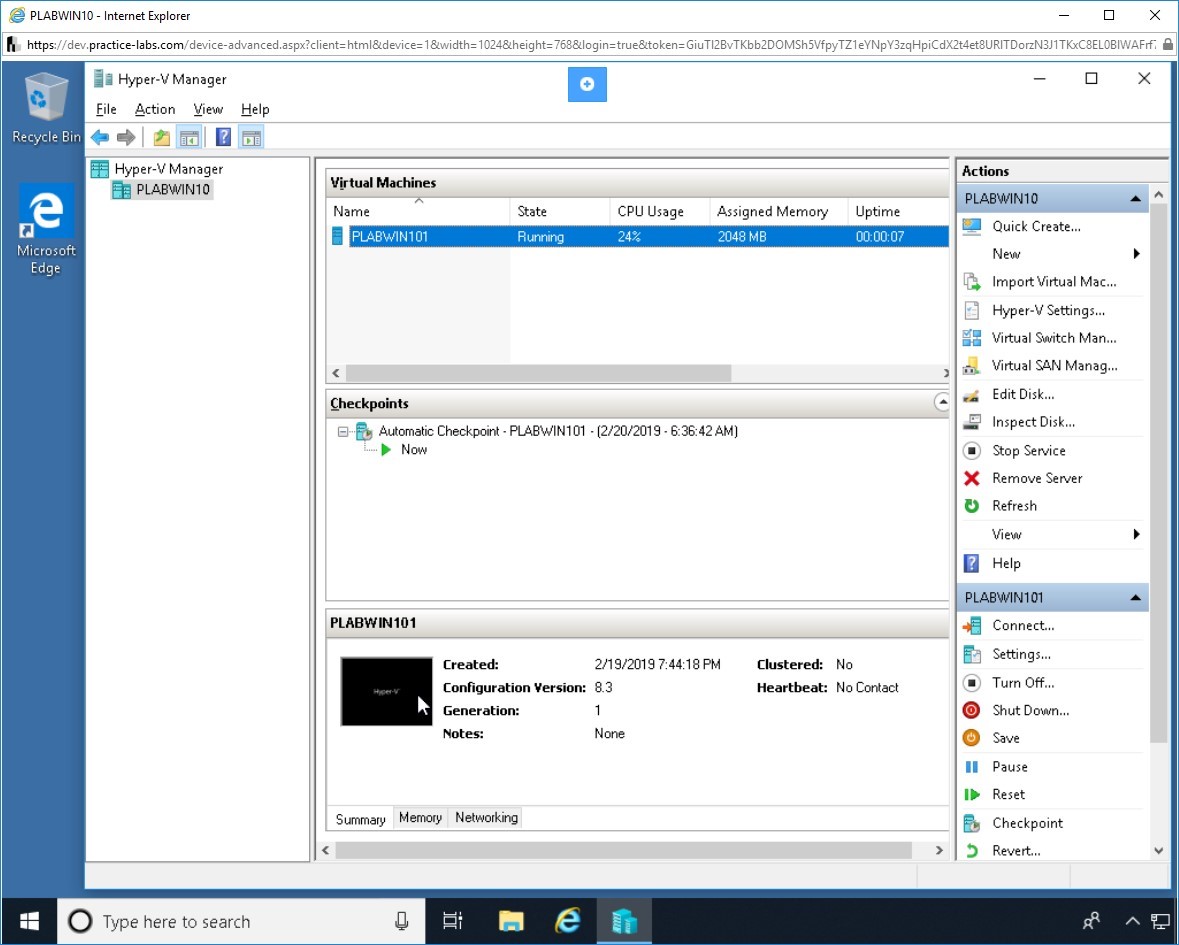Image resolution: width=1179 pixels, height=945 pixels.
Task: Click the Hyper-V Settings icon
Action: tap(971, 310)
